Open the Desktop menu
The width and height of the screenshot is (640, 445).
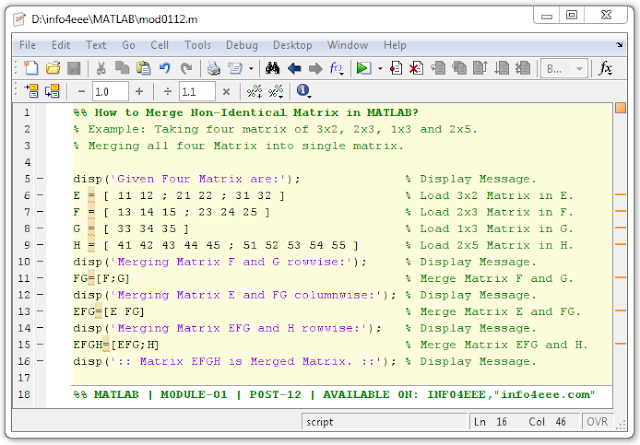(x=293, y=45)
